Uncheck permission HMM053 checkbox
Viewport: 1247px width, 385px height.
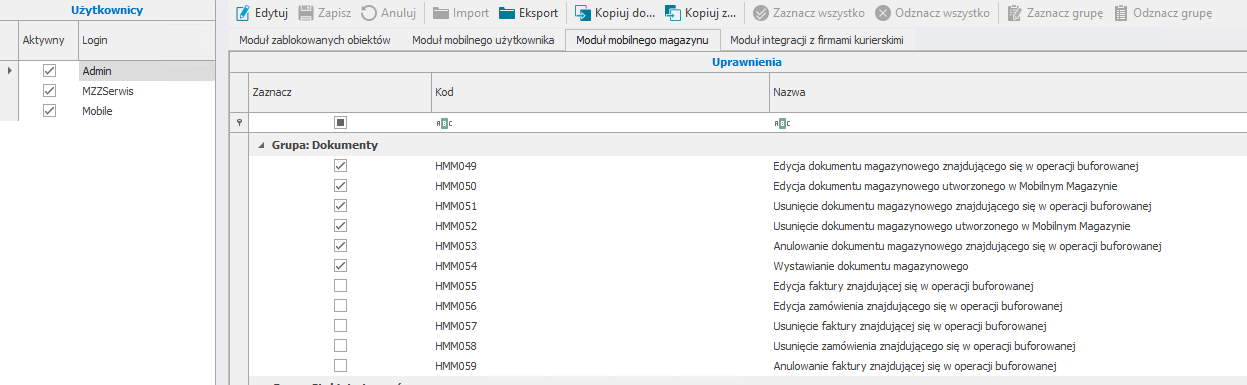coord(340,246)
